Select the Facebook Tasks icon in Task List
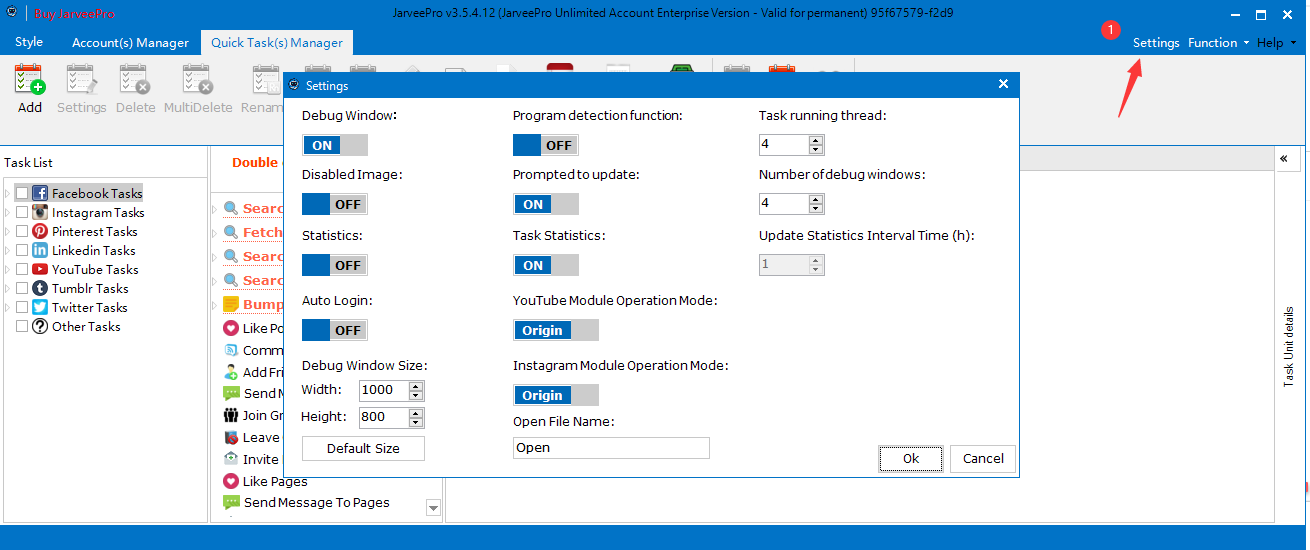The image size is (1310, 550). click(40, 193)
